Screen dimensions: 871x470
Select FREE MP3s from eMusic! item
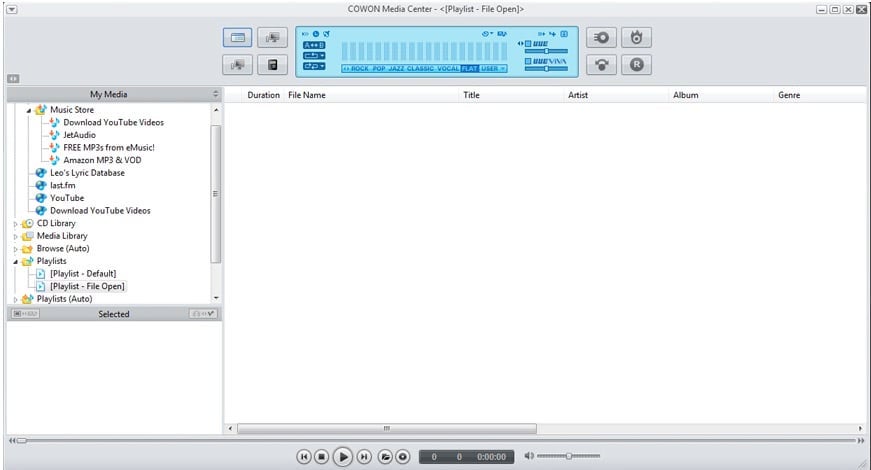(x=109, y=147)
